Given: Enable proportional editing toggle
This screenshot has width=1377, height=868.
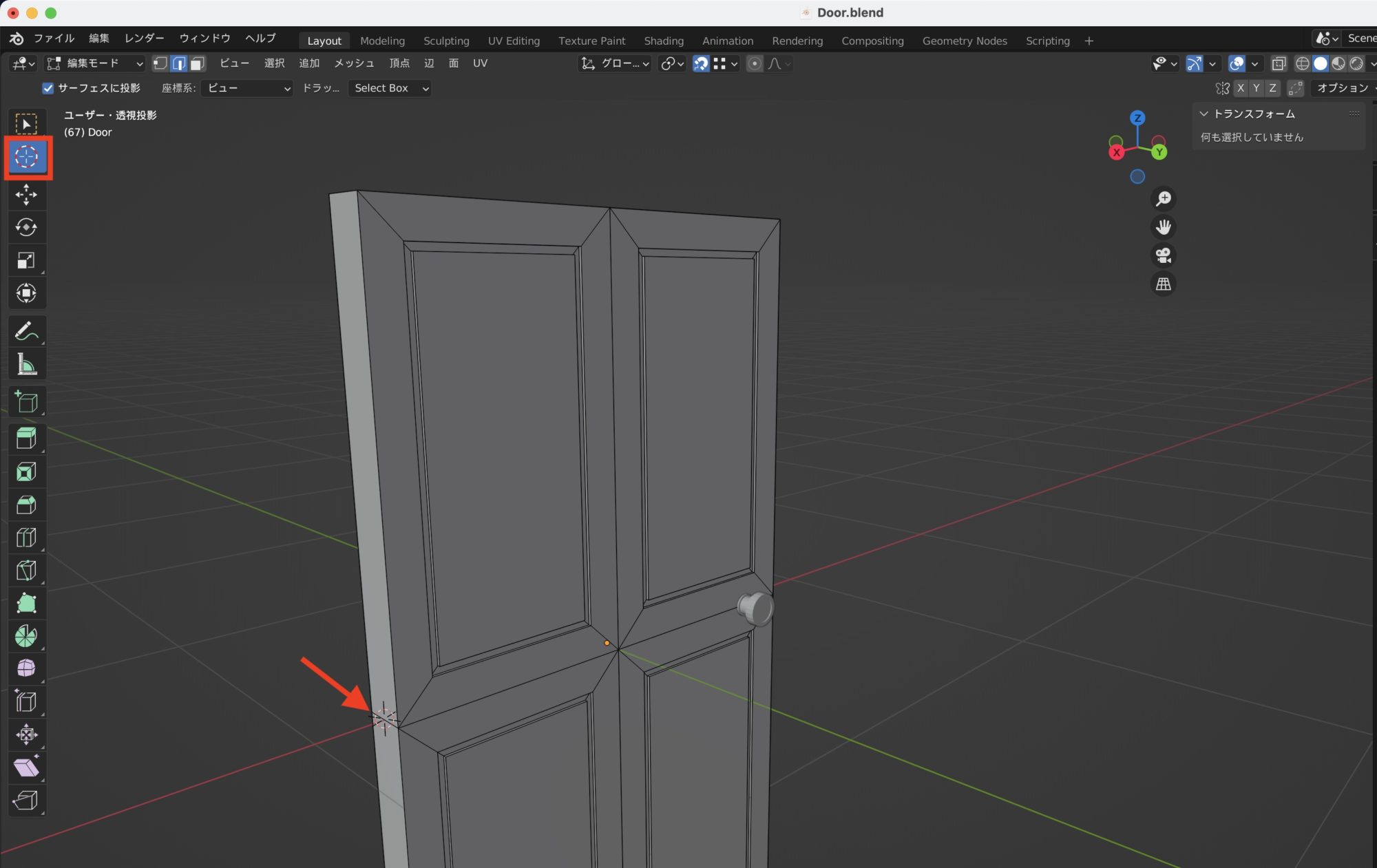Looking at the screenshot, I should (x=755, y=63).
